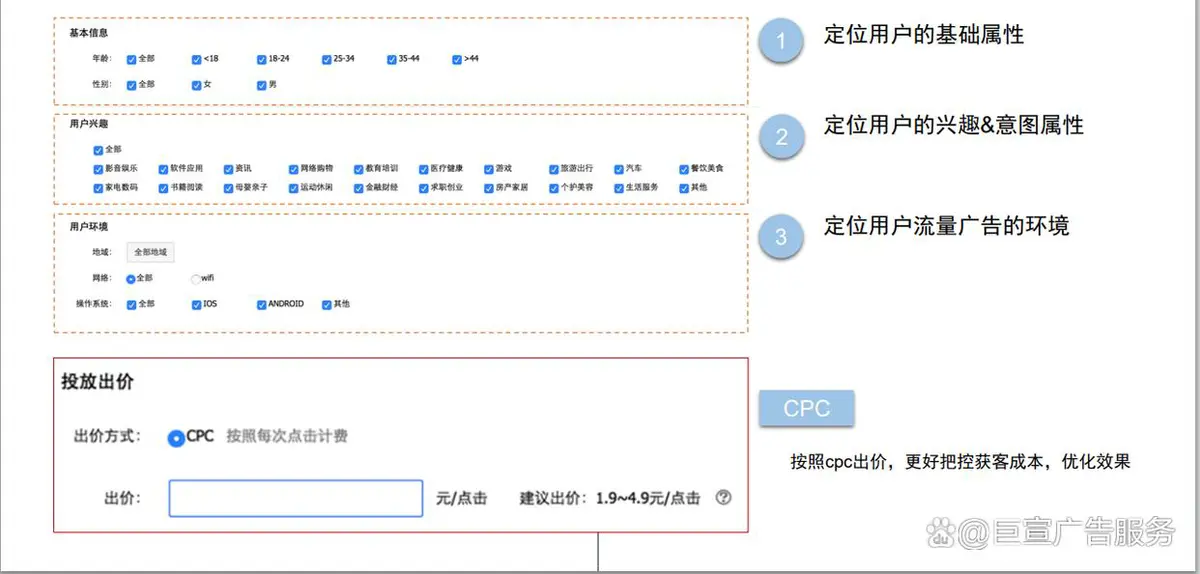
Task: Toggle the 母婴亲子 interest checkbox
Action: (228, 188)
